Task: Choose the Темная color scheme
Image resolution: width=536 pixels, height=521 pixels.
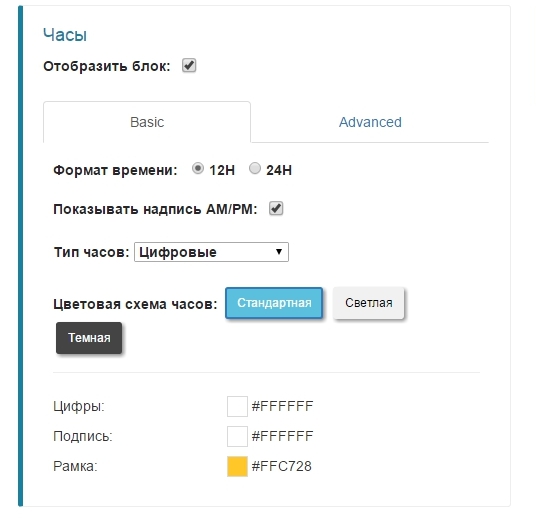Action: click(89, 338)
